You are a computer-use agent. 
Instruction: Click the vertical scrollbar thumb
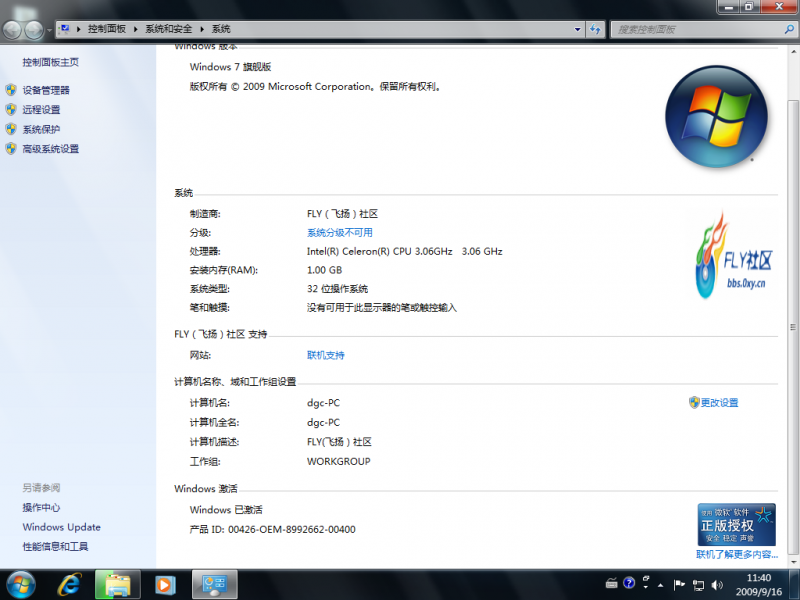click(x=793, y=327)
